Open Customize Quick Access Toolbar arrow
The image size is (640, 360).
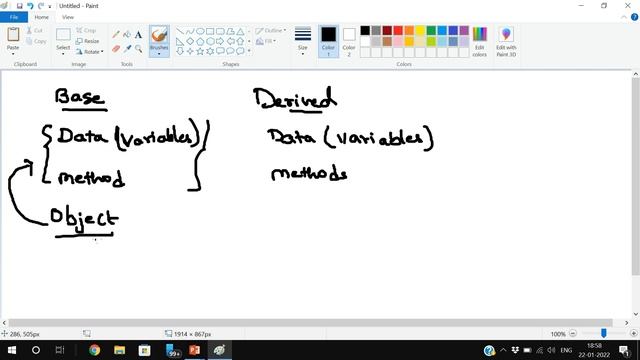[50, 7]
